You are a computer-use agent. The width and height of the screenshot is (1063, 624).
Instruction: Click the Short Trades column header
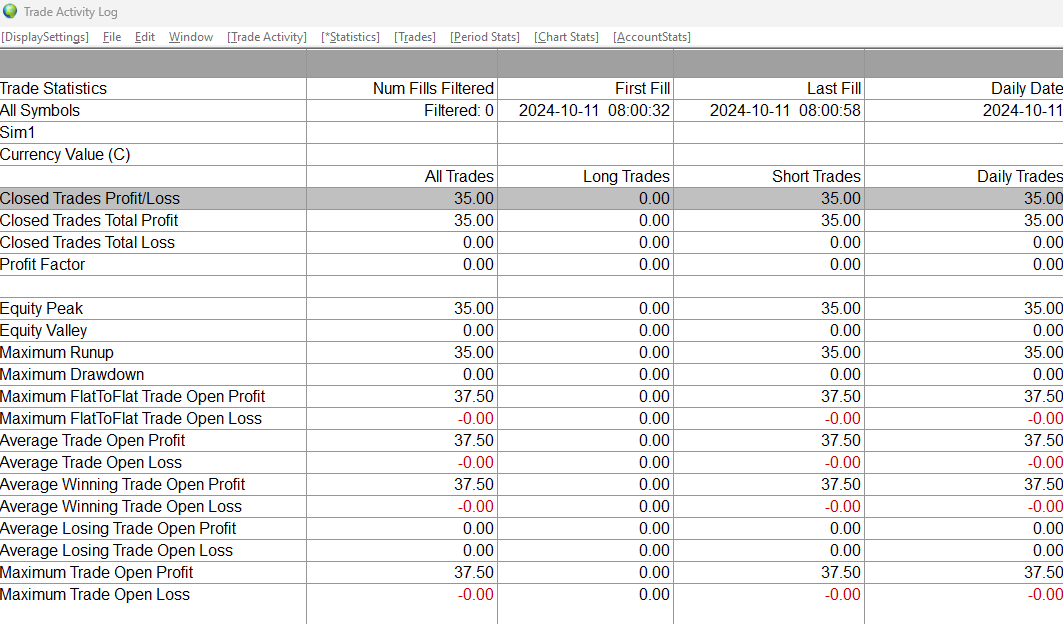[816, 177]
